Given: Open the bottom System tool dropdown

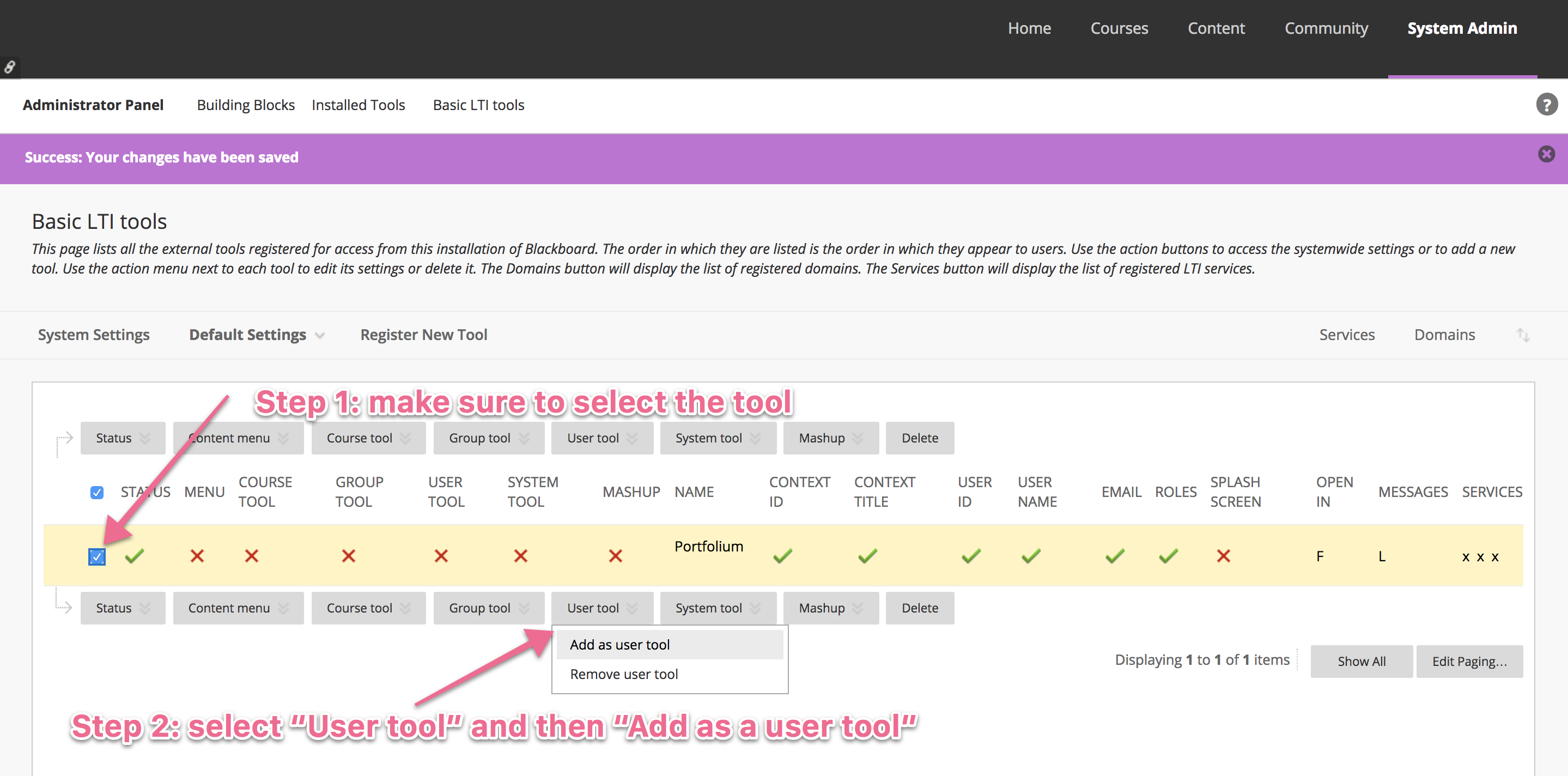Looking at the screenshot, I should click(717, 608).
